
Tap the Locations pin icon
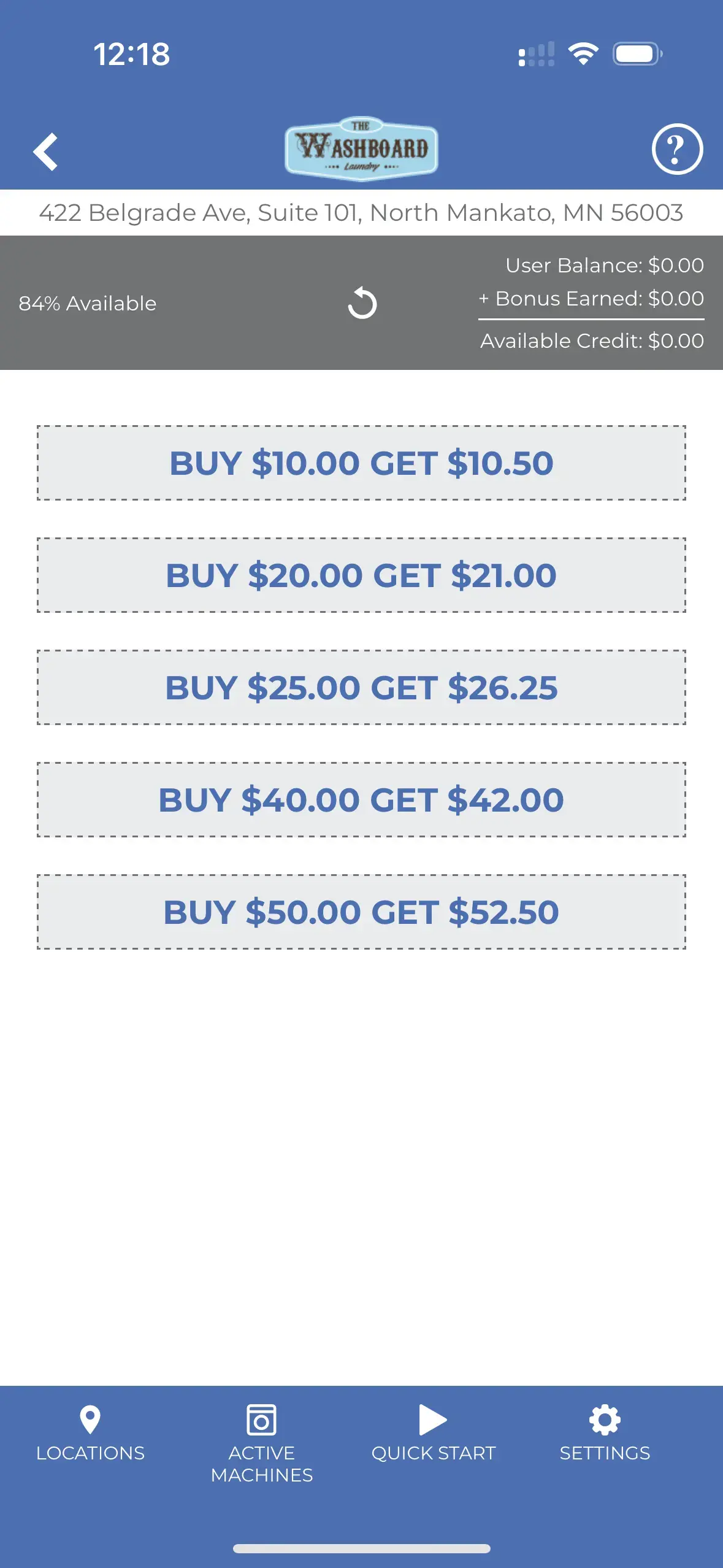90,1419
